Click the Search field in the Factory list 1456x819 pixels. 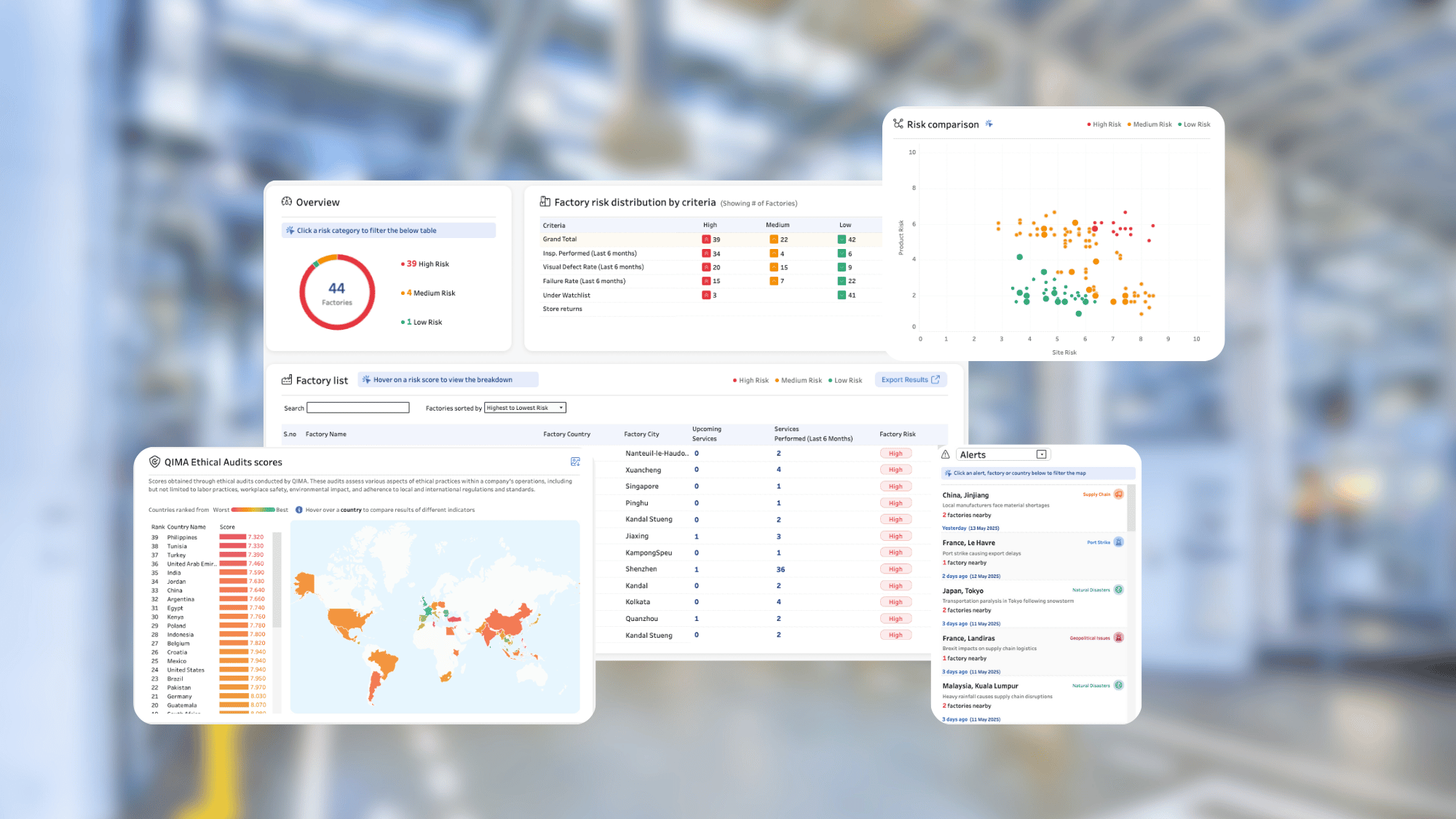point(357,407)
